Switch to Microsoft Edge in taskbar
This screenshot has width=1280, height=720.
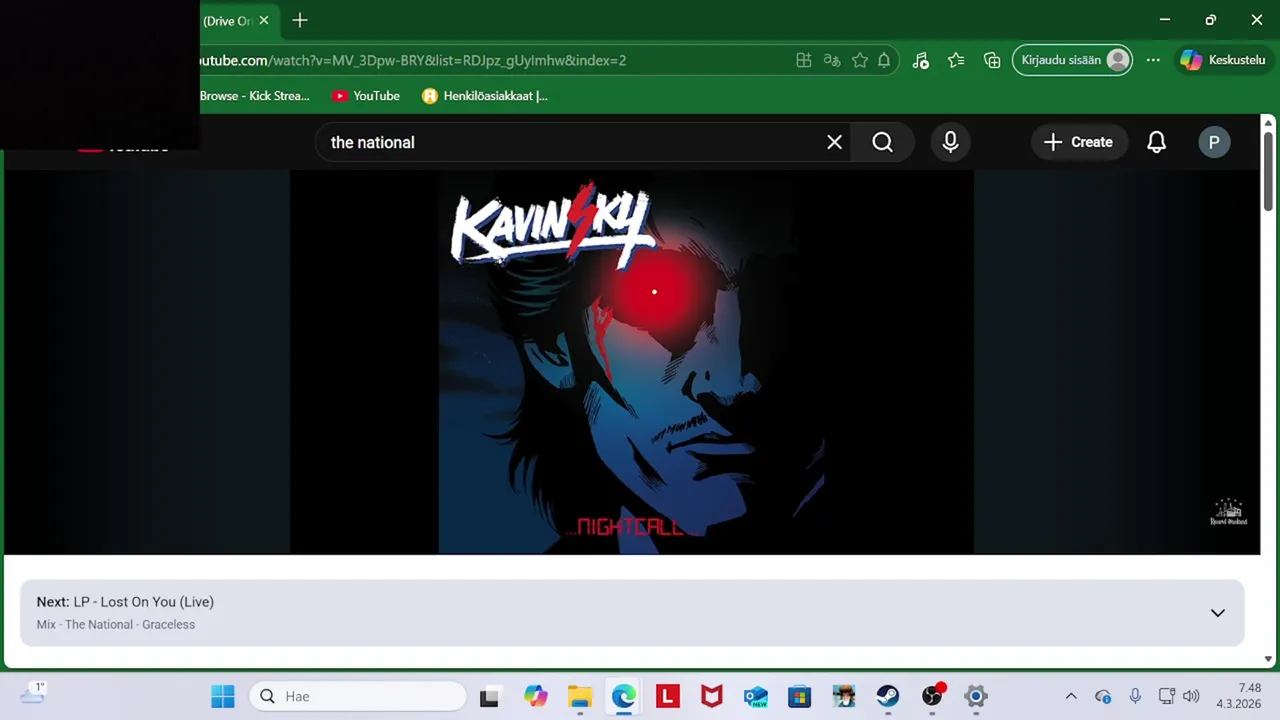click(624, 696)
